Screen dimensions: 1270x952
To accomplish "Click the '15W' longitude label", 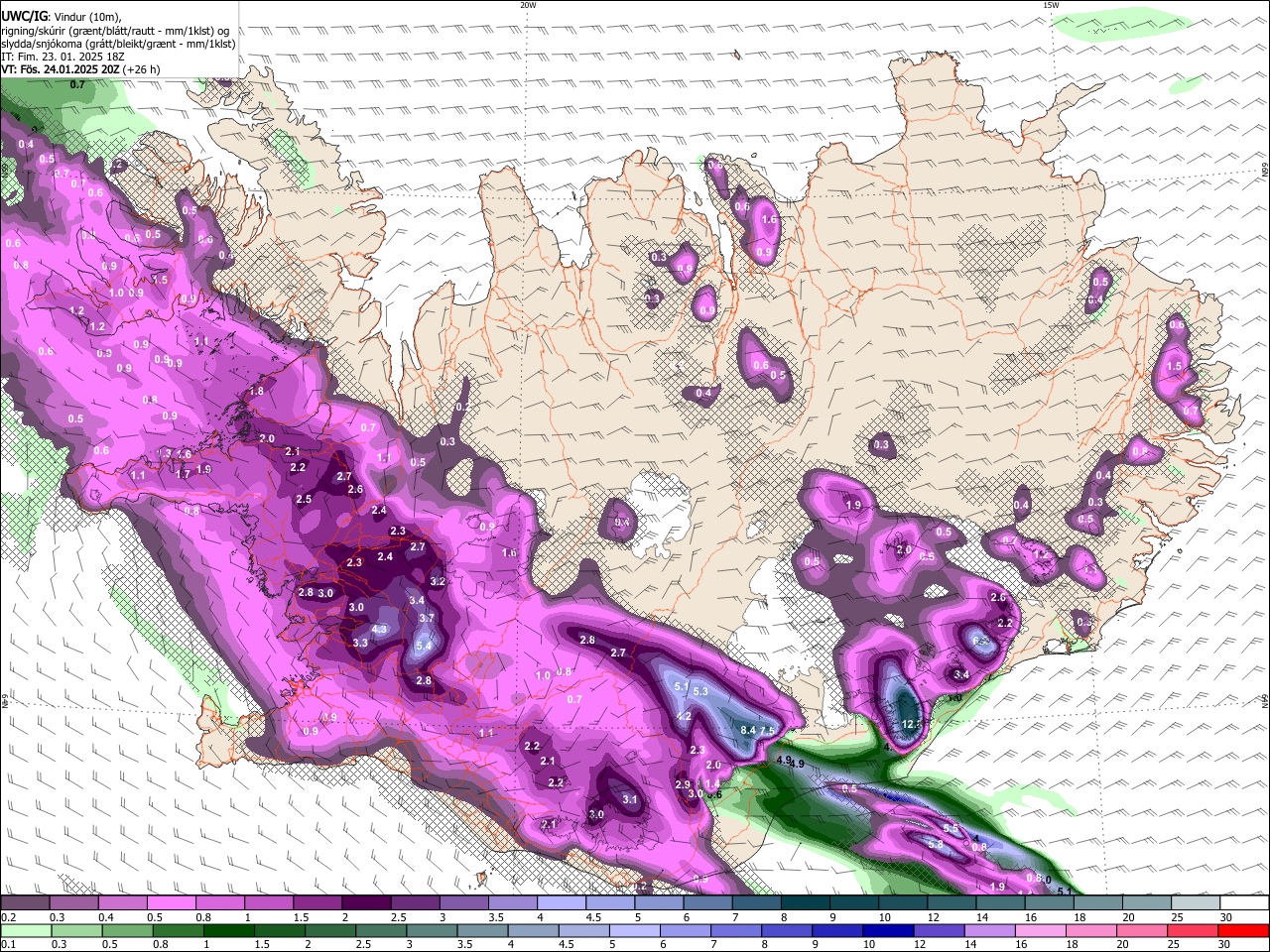I will (x=1051, y=5).
